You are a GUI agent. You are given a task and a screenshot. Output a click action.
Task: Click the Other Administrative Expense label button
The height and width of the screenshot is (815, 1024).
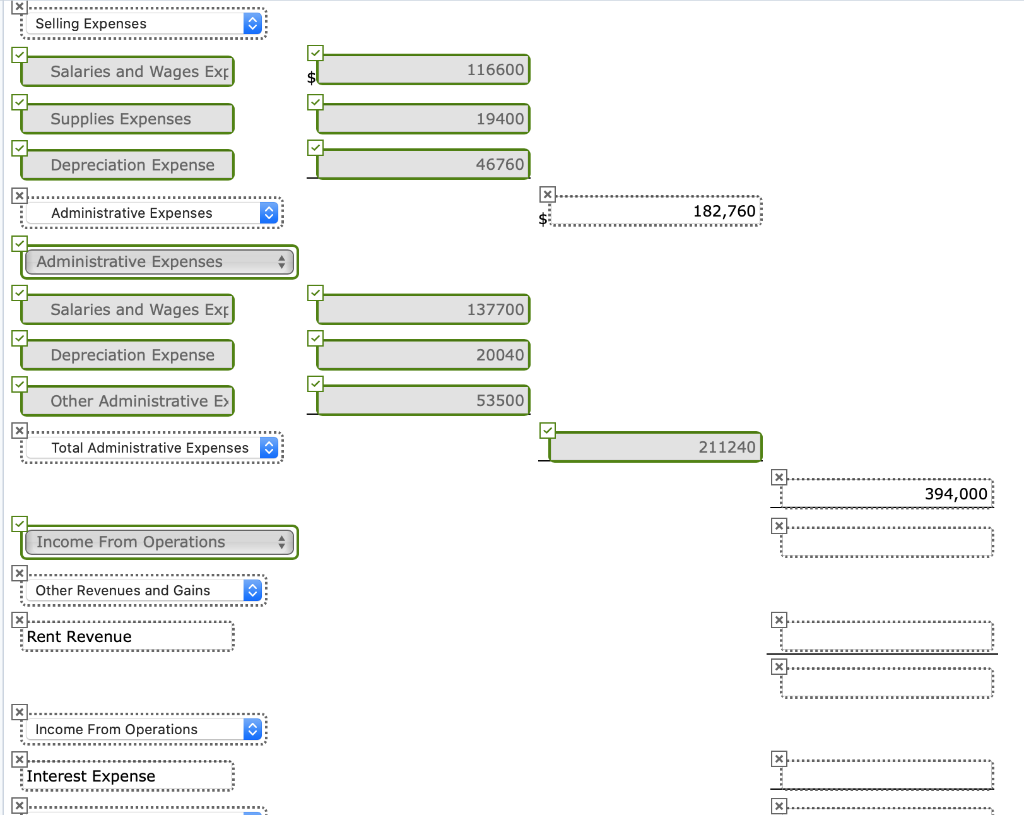(x=127, y=400)
